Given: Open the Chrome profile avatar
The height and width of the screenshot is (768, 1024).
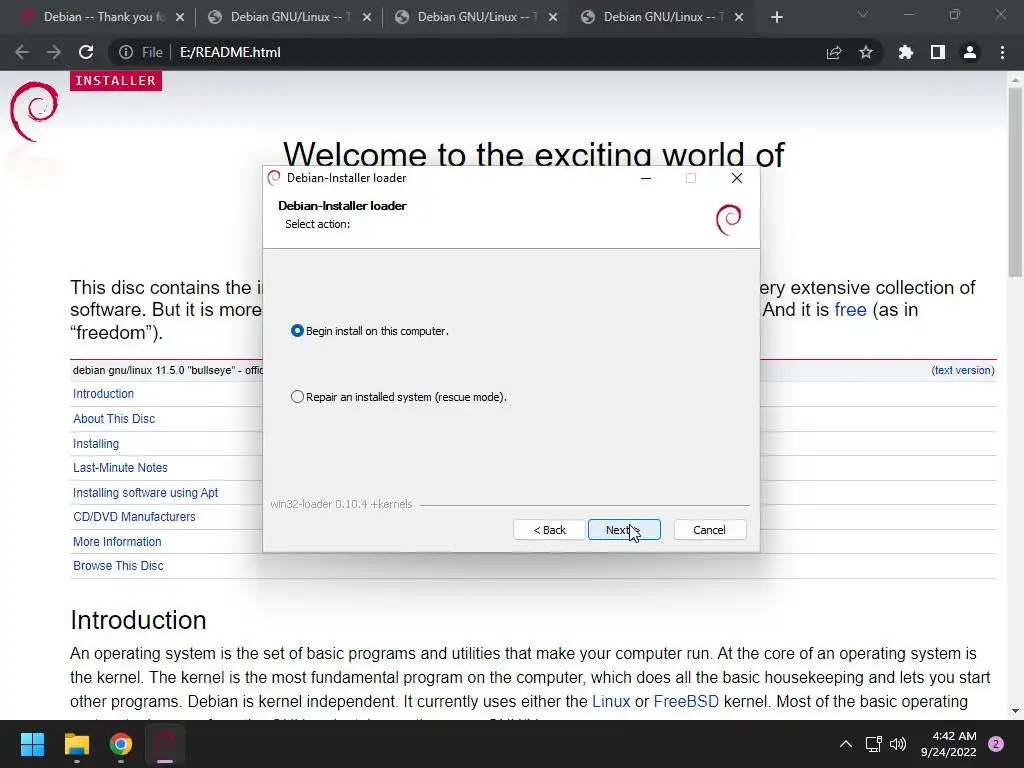Looking at the screenshot, I should coord(970,52).
